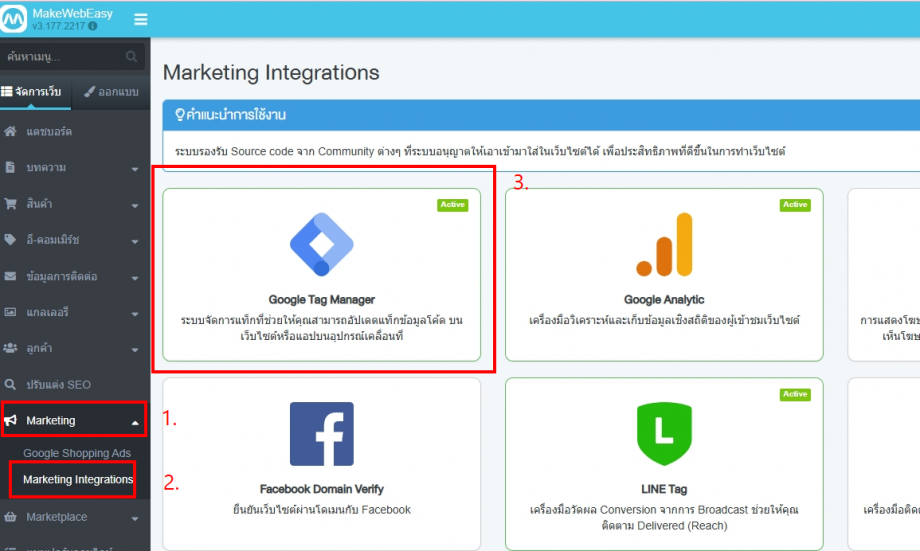The height and width of the screenshot is (551, 920).
Task: Click the Facebook logo icon
Action: [322, 434]
